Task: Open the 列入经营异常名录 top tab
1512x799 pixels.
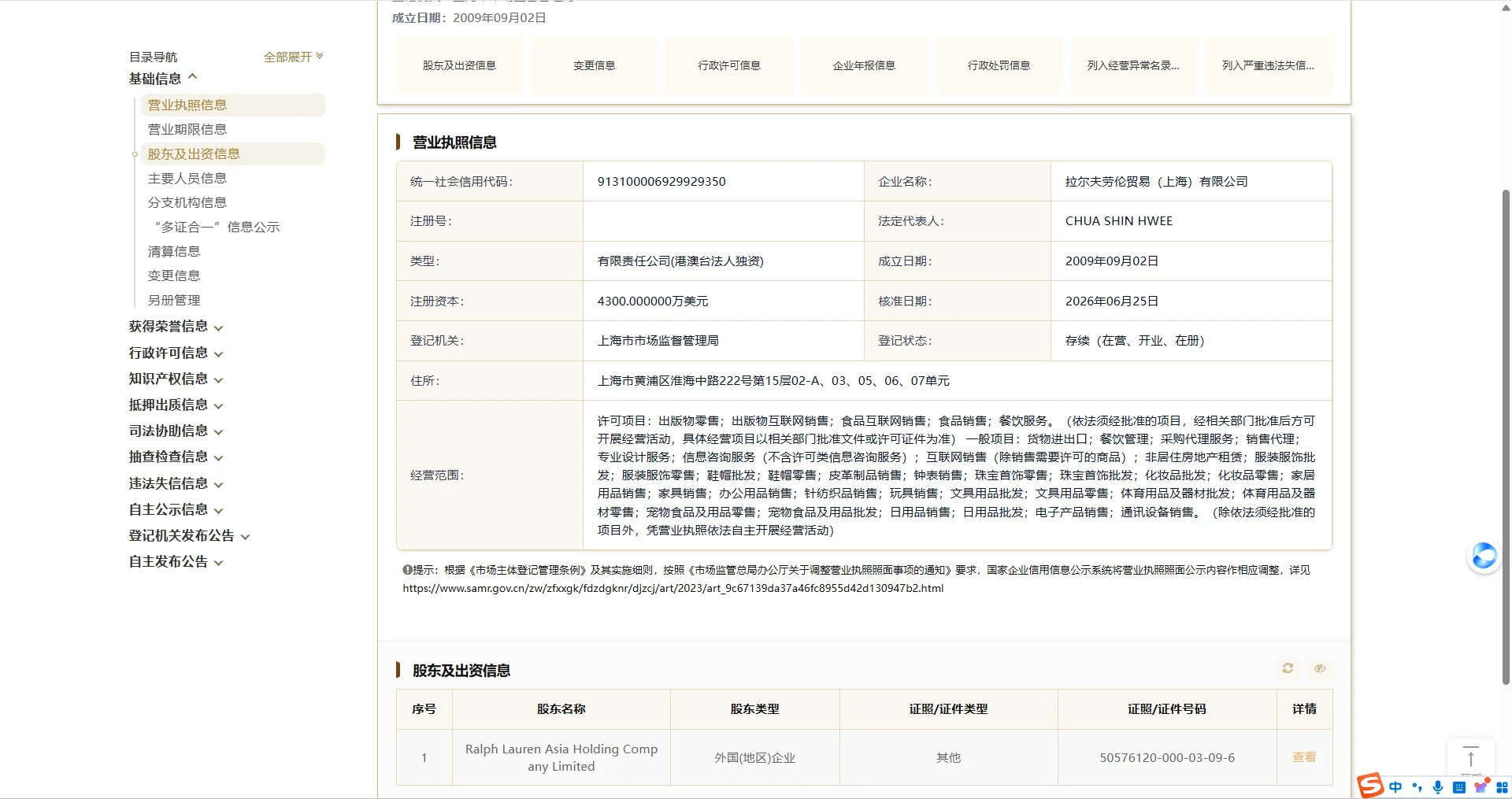Action: pos(1133,65)
